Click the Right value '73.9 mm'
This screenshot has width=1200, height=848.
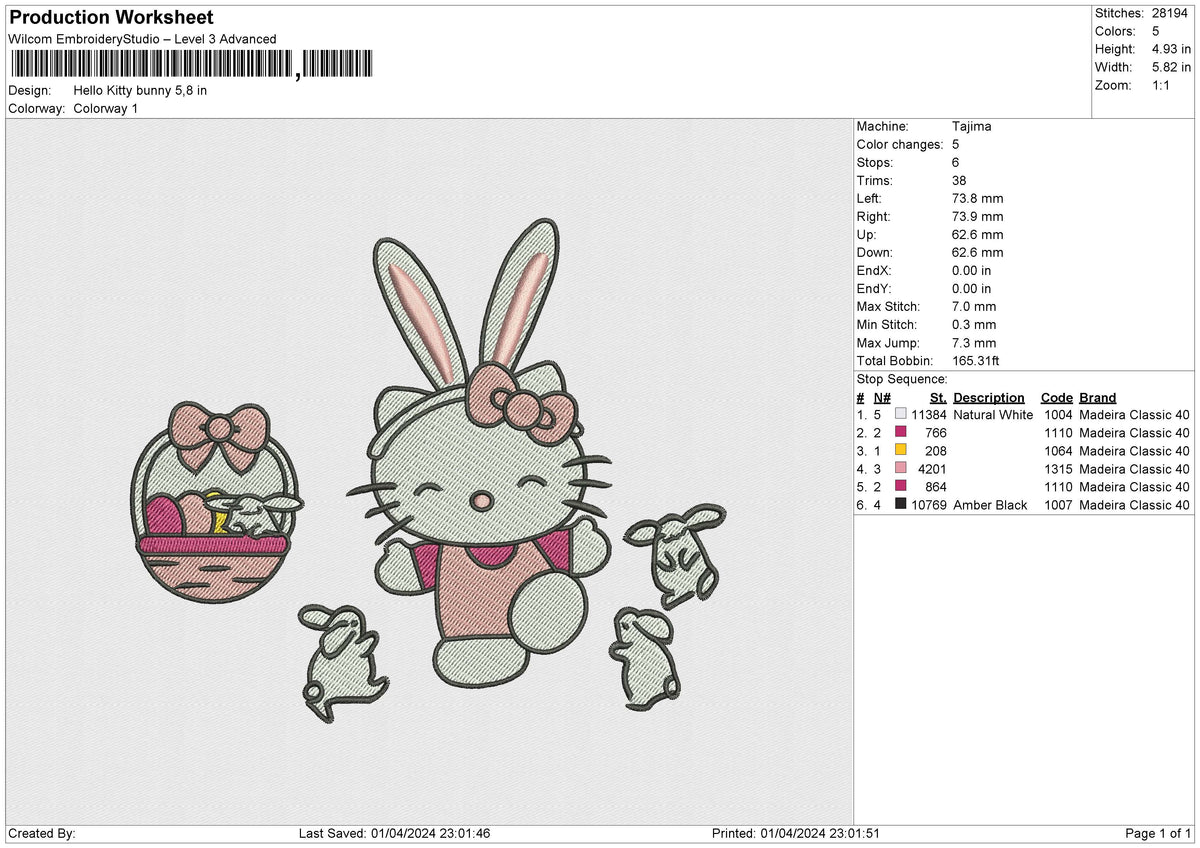coord(978,217)
